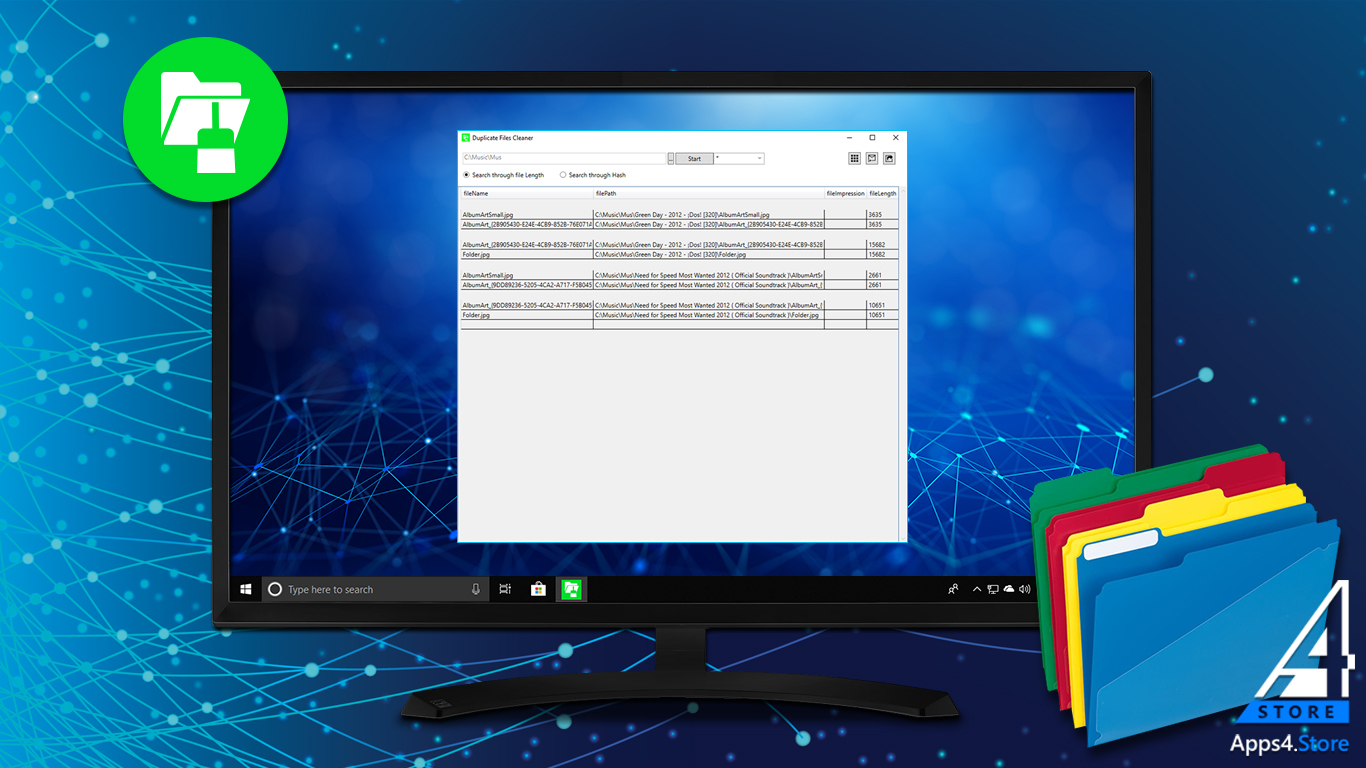Click the fileLength column header
Viewport: 1366px width, 768px height.
pyautogui.click(x=882, y=193)
